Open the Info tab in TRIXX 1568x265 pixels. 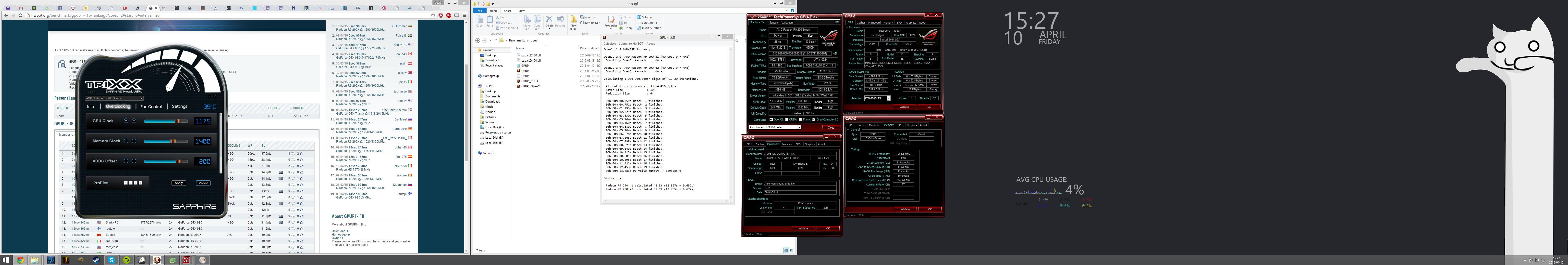tap(90, 106)
